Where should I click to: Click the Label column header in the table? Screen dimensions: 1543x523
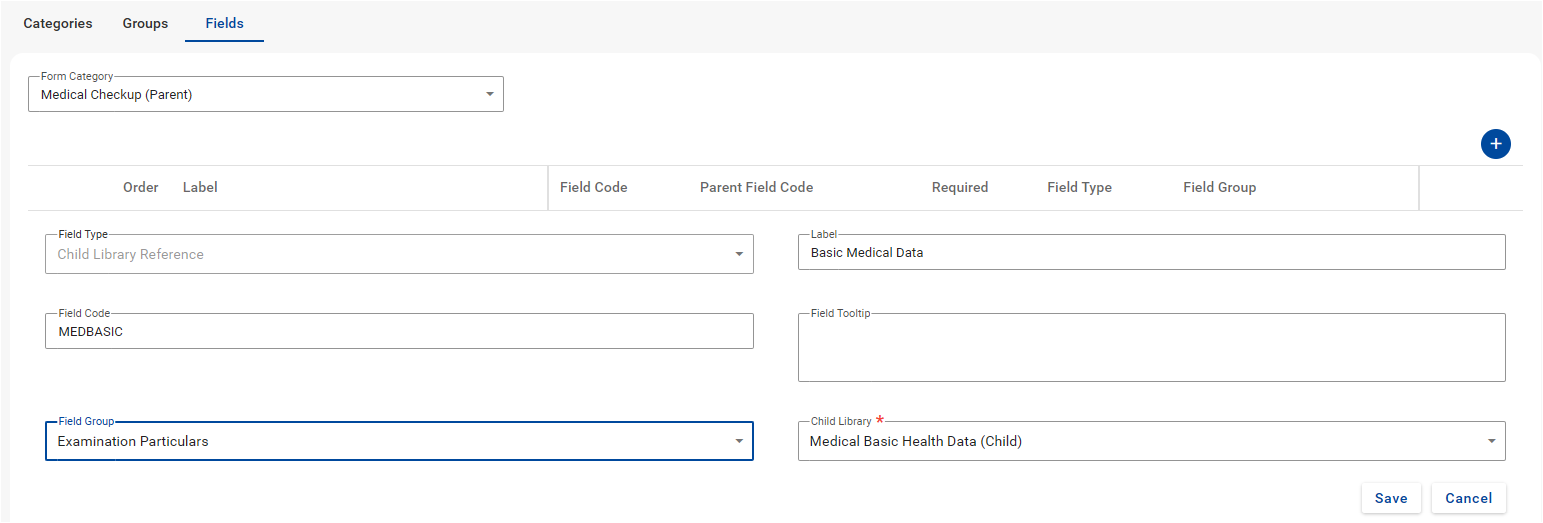200,187
